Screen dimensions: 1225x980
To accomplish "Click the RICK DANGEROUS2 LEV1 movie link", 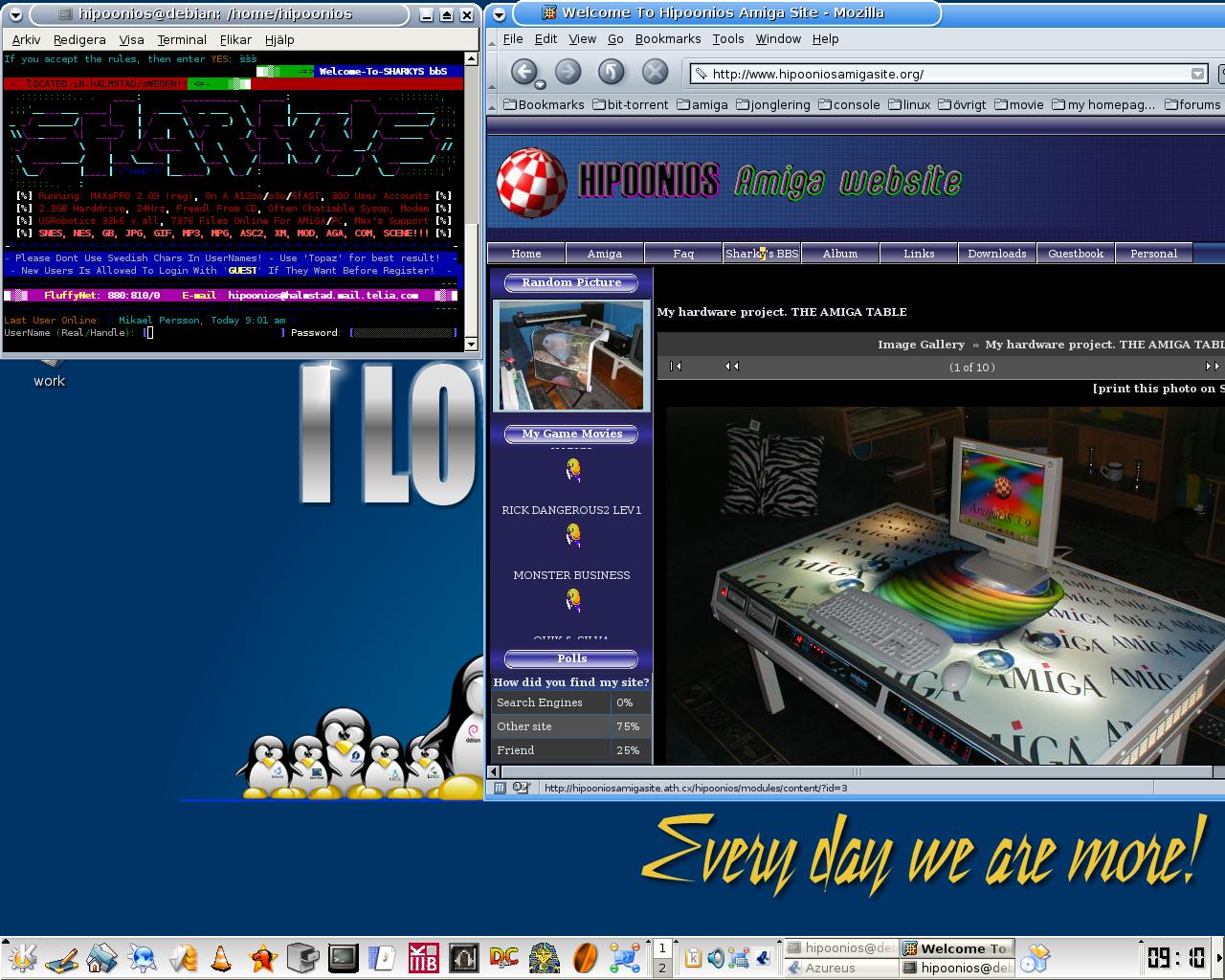I will (571, 510).
